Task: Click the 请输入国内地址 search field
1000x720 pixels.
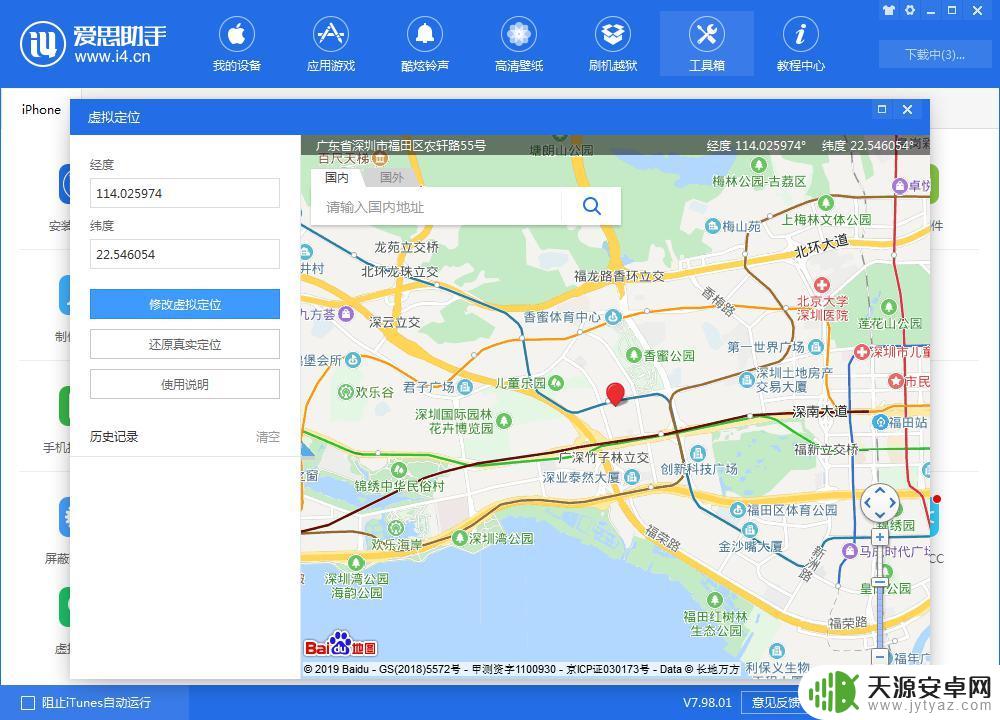Action: tap(436, 207)
